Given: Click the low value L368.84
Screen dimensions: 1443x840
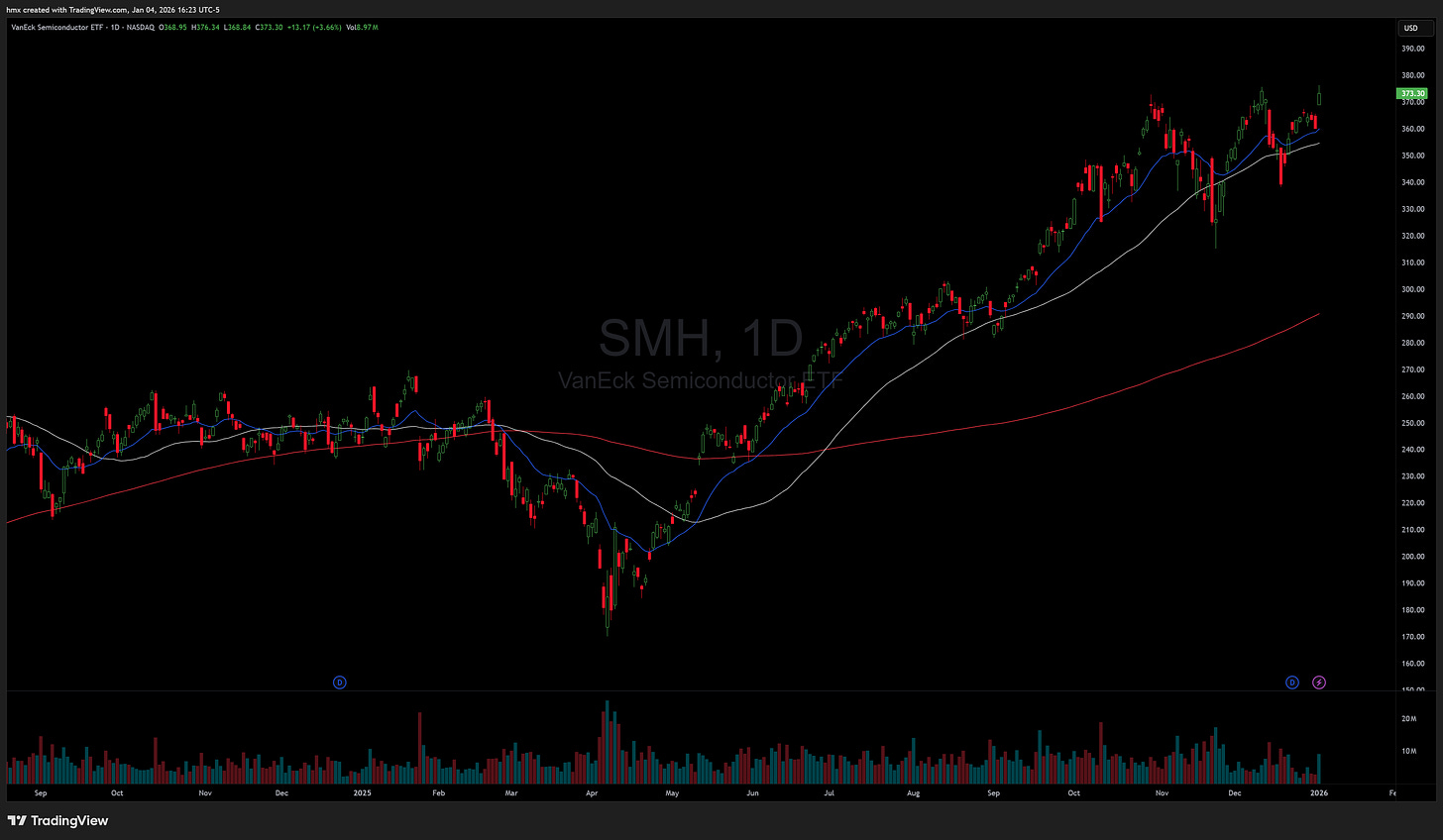Looking at the screenshot, I should [237, 28].
